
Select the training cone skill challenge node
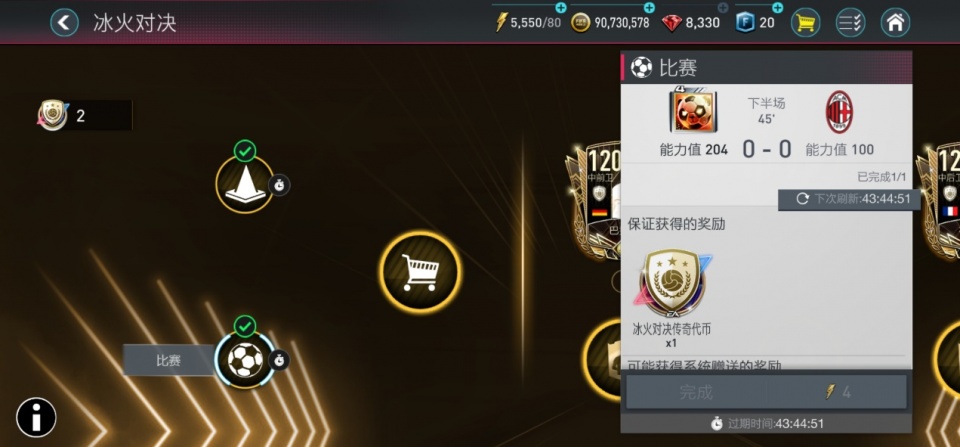(244, 184)
